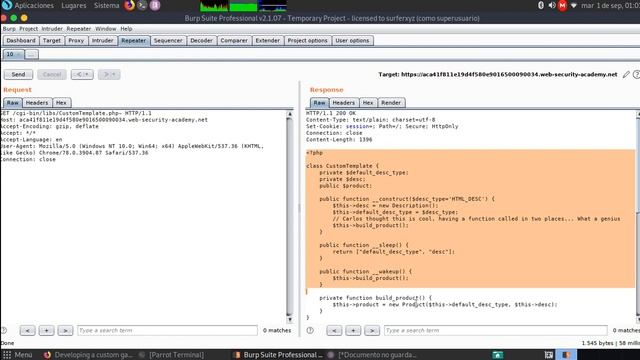Click the response search term field
The height and width of the screenshot is (360, 640).
[496, 330]
